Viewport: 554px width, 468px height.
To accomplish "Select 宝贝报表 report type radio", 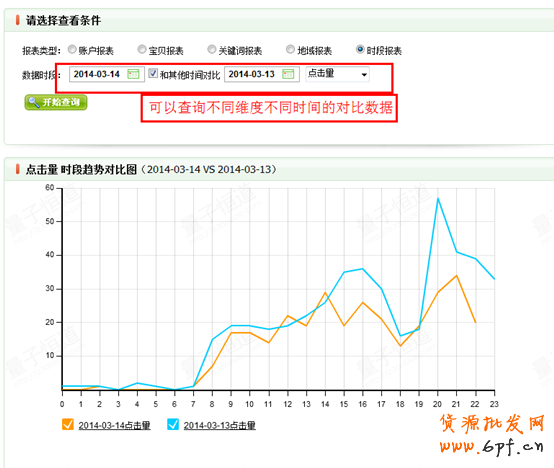I will [142, 49].
